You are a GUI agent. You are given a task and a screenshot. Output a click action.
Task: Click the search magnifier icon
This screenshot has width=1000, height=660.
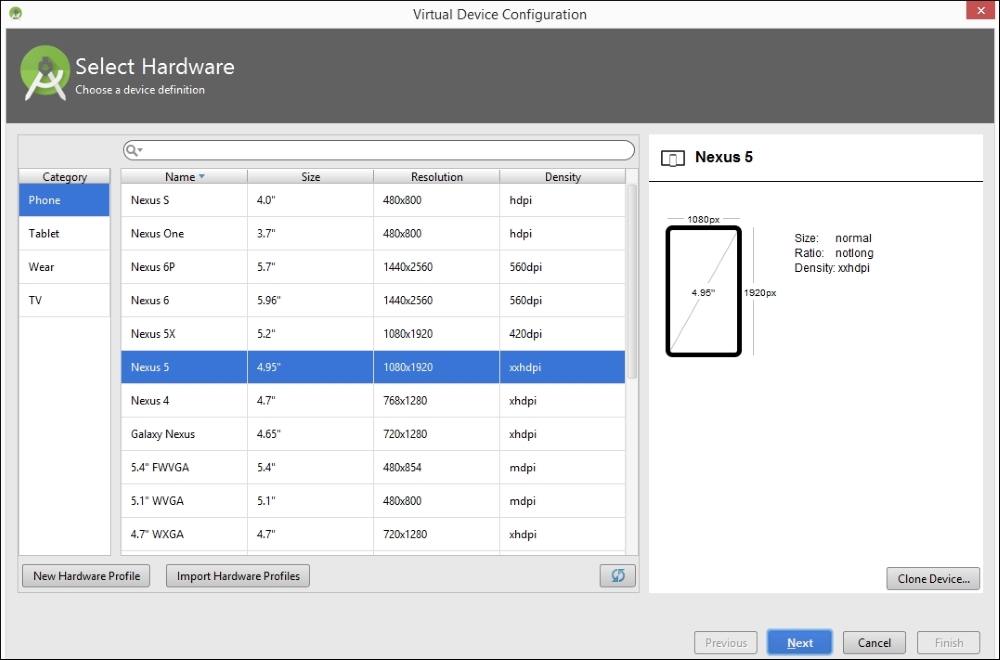[x=133, y=150]
